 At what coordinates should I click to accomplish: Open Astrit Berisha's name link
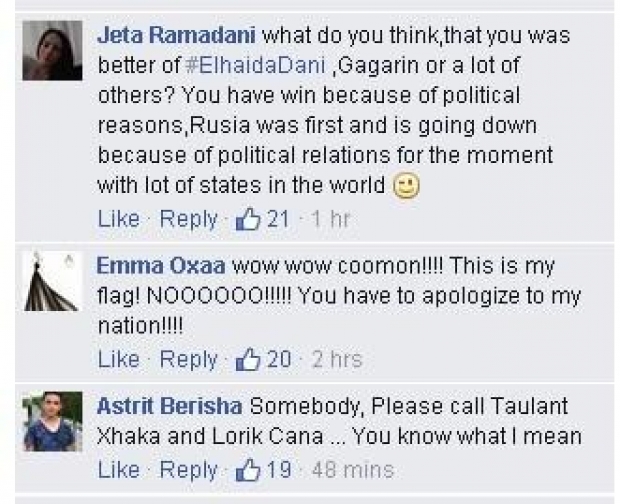pos(169,407)
